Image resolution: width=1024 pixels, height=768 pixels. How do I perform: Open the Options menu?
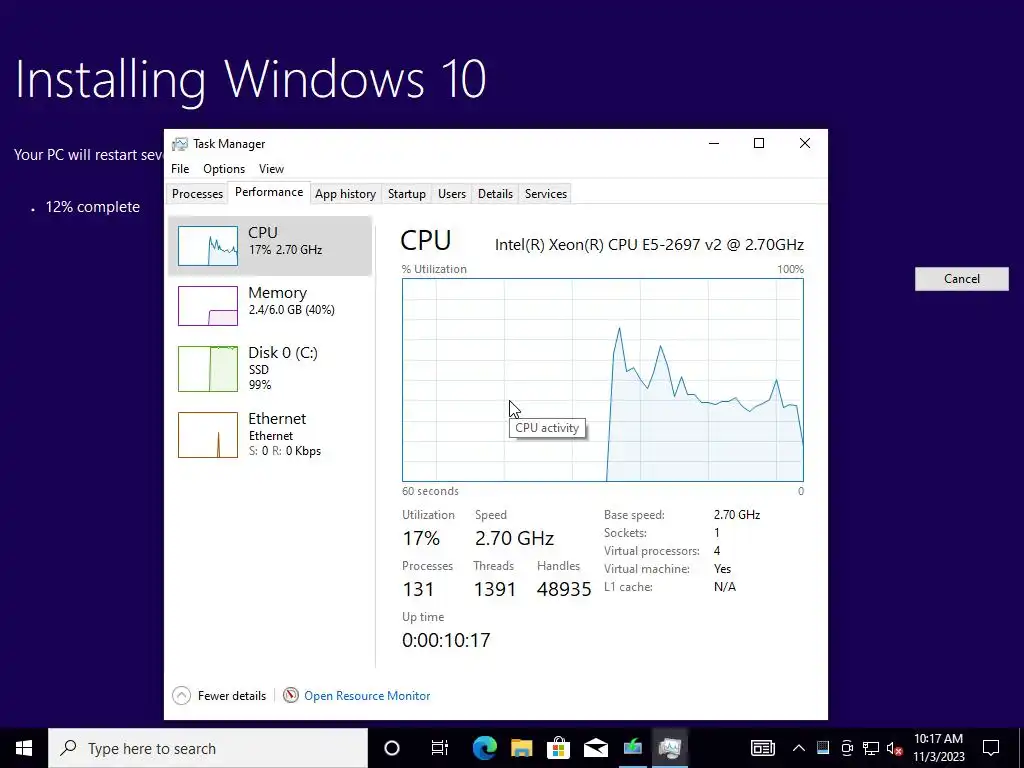click(224, 168)
